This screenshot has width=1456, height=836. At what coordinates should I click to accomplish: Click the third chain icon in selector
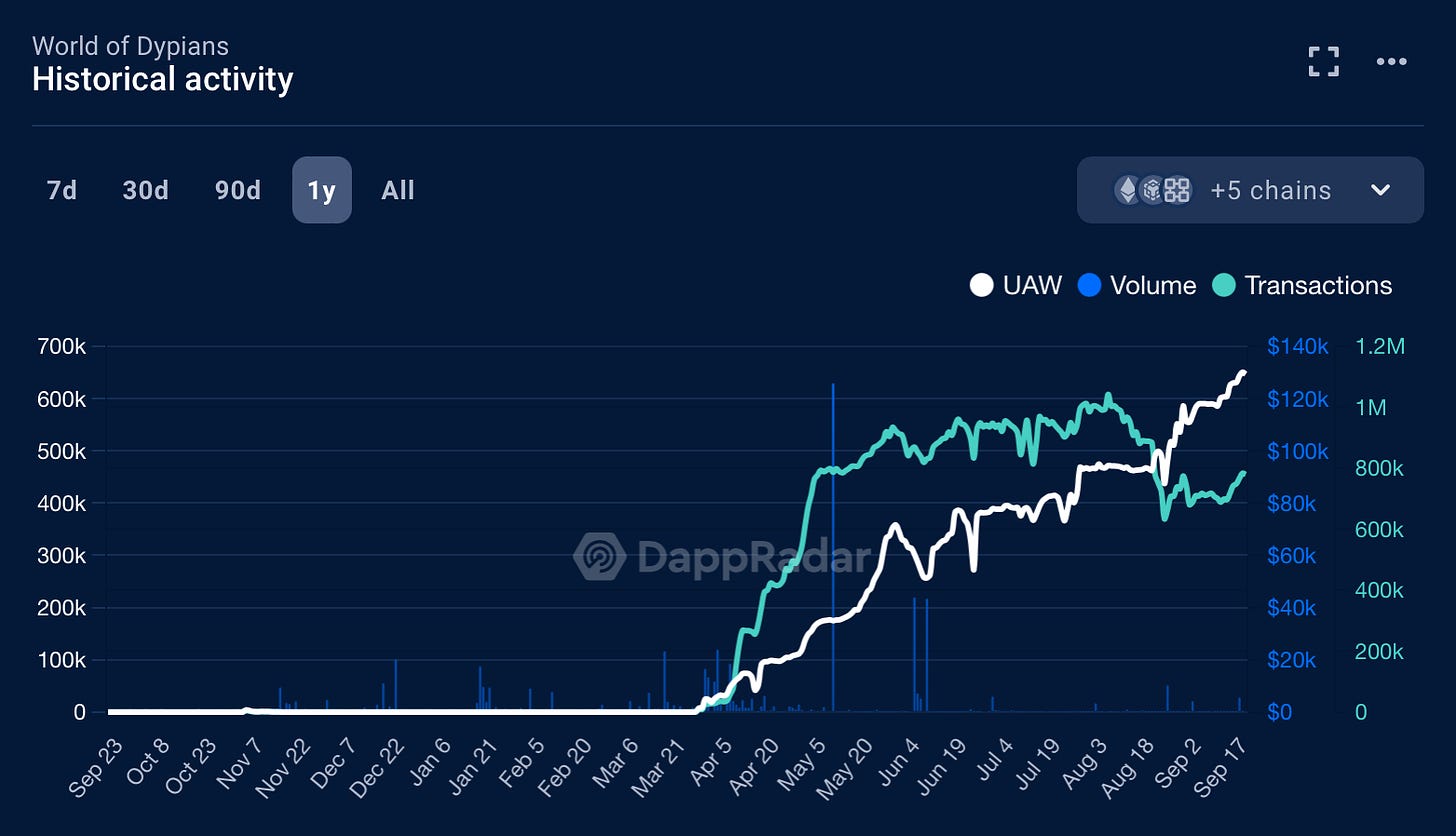[x=1177, y=190]
